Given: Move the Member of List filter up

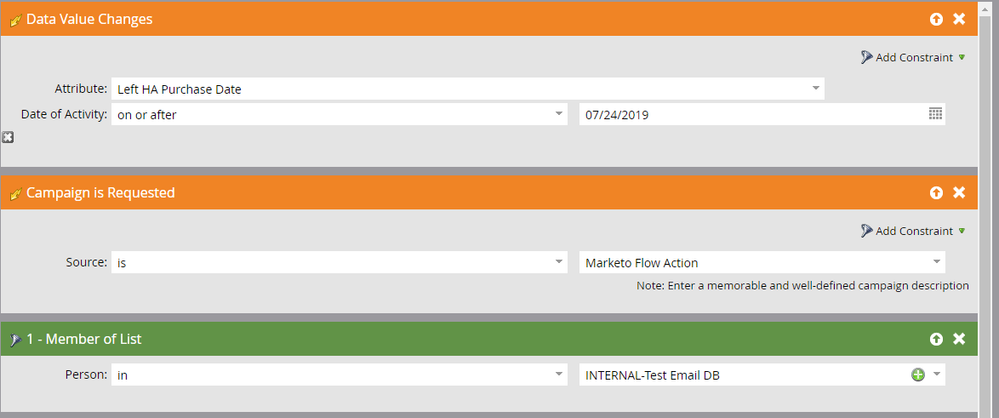Looking at the screenshot, I should coord(936,339).
